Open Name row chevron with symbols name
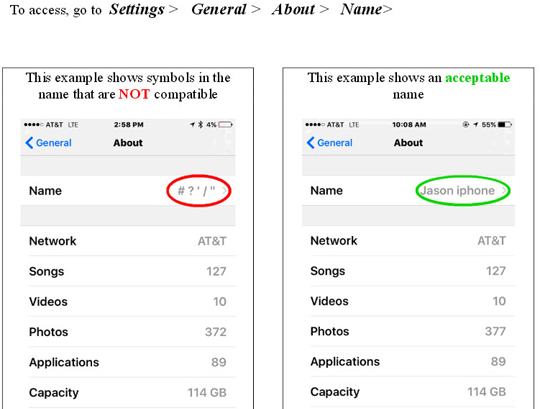This screenshot has height=409, width=540. tap(224, 191)
